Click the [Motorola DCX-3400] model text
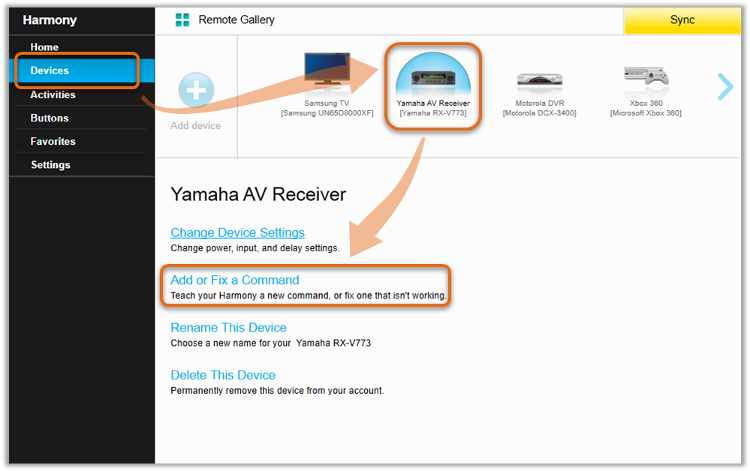 click(x=540, y=113)
